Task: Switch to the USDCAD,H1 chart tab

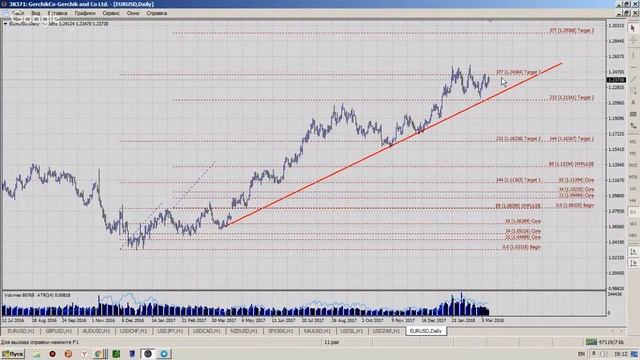Action: (x=207, y=331)
